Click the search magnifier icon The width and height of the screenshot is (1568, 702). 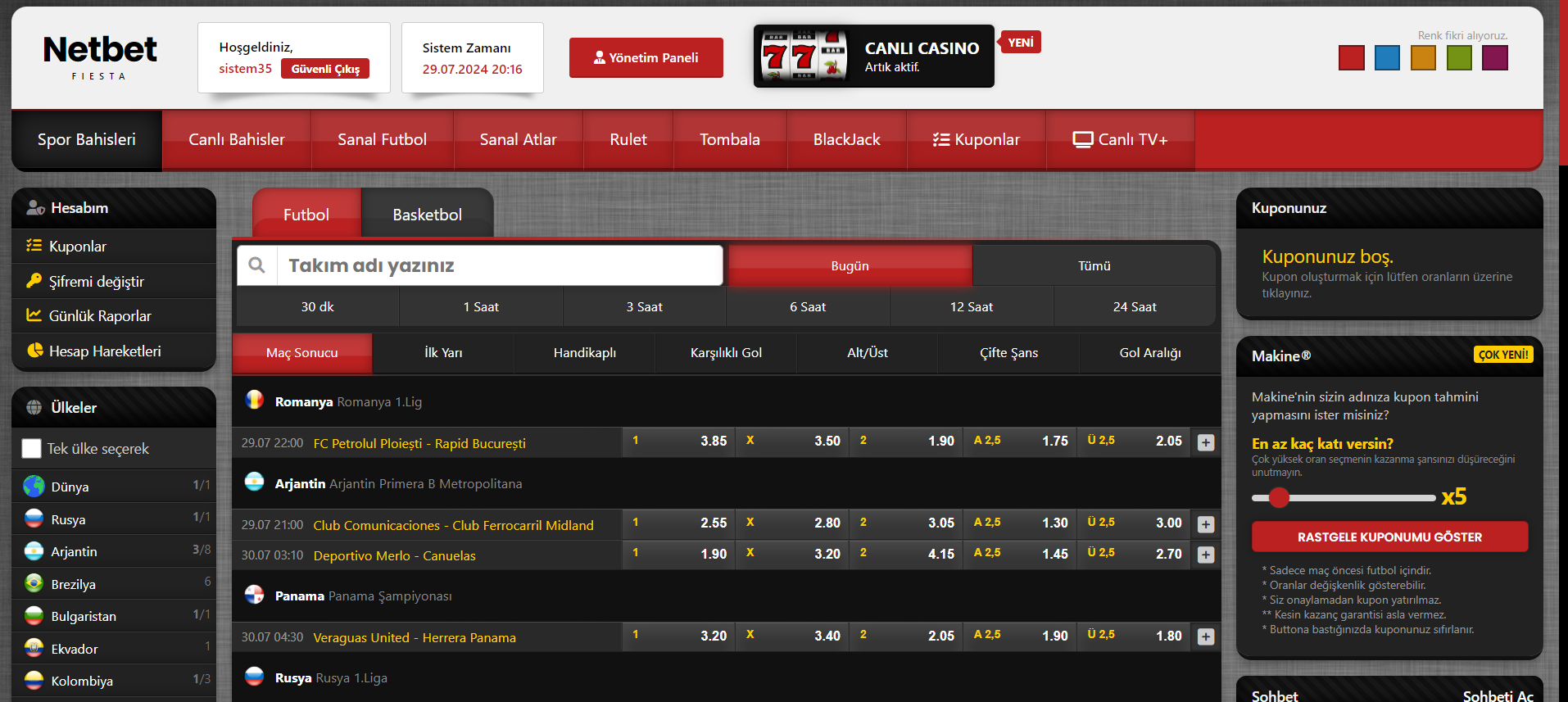click(x=257, y=265)
